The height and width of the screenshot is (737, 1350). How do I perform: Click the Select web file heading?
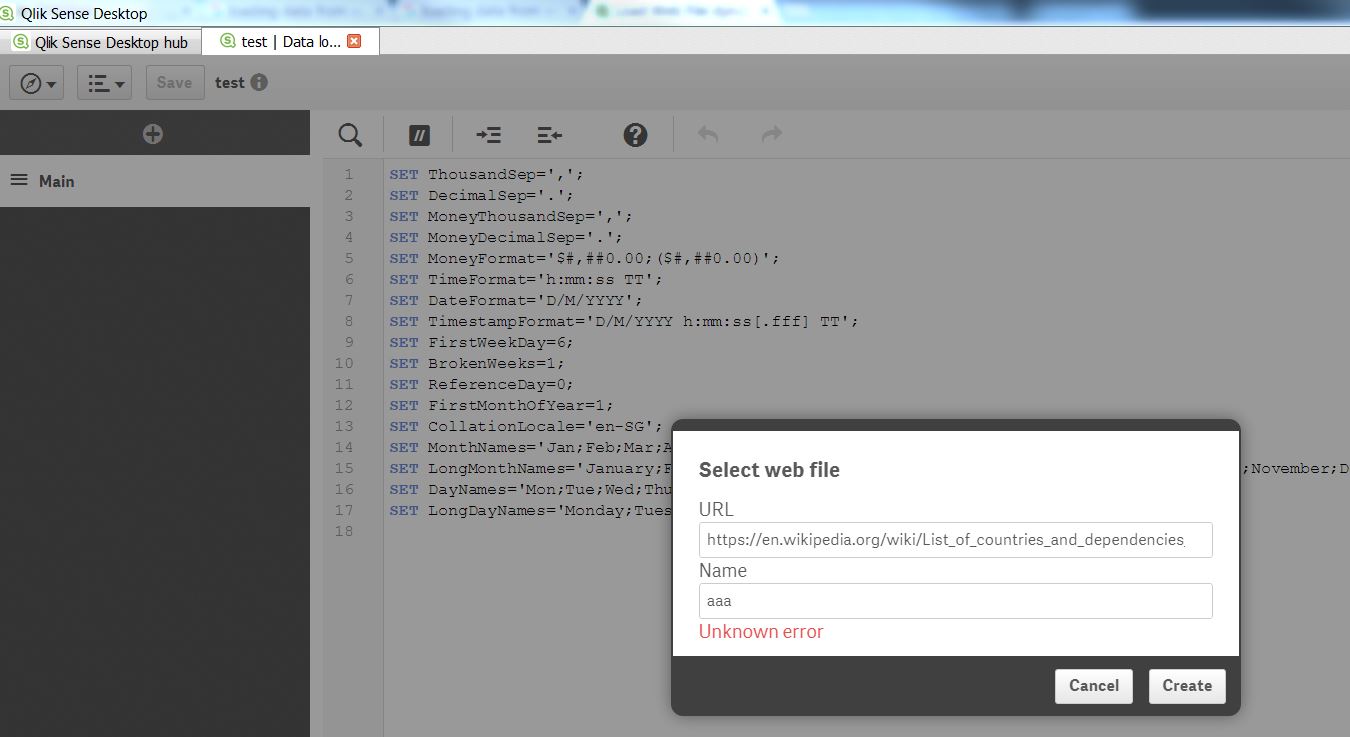point(769,470)
